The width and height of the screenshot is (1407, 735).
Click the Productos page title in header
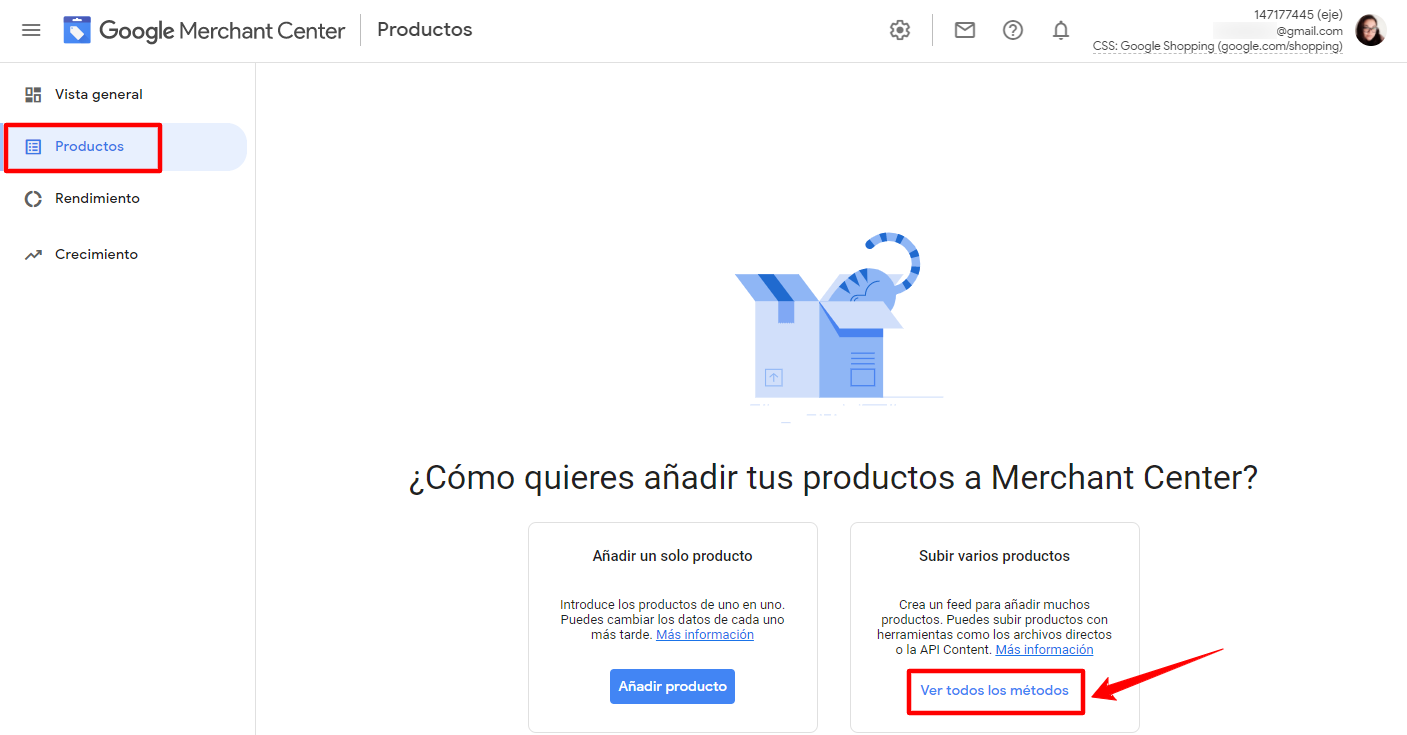click(x=425, y=30)
